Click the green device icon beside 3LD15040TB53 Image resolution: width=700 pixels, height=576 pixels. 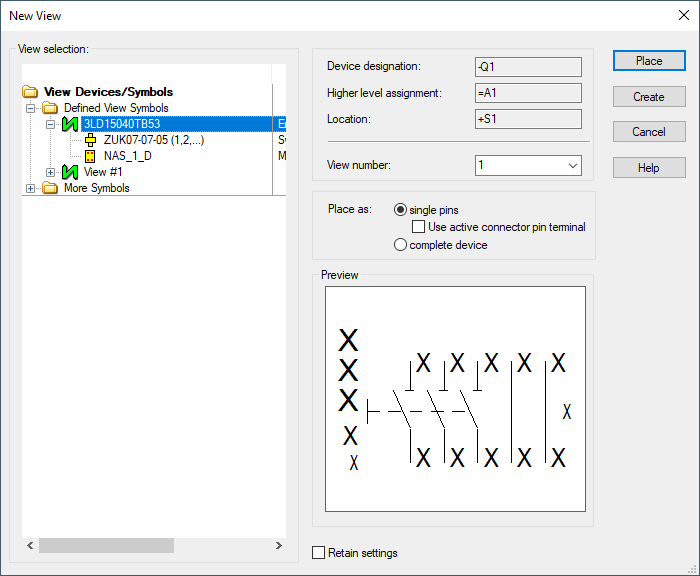pos(70,124)
